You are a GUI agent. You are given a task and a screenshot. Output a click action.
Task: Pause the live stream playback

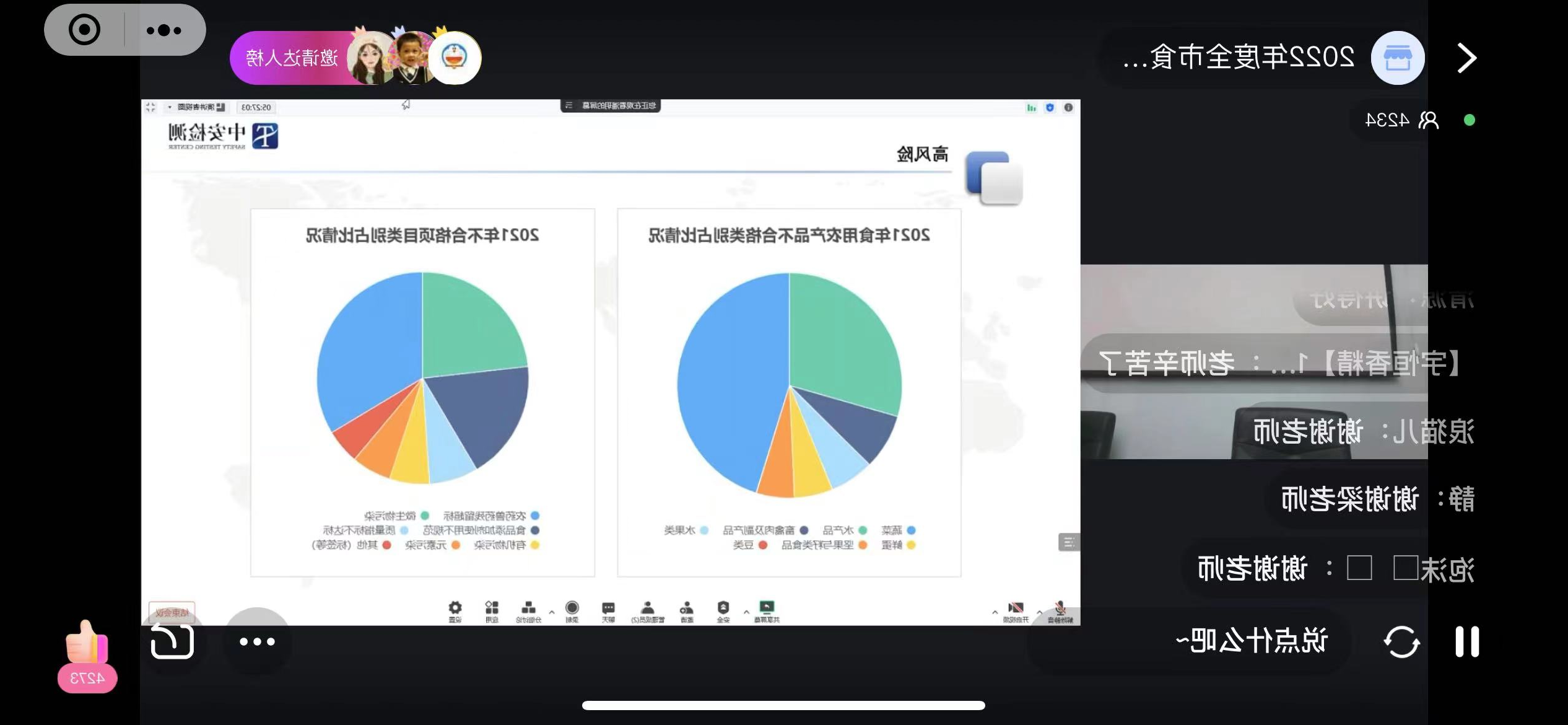[1466, 641]
